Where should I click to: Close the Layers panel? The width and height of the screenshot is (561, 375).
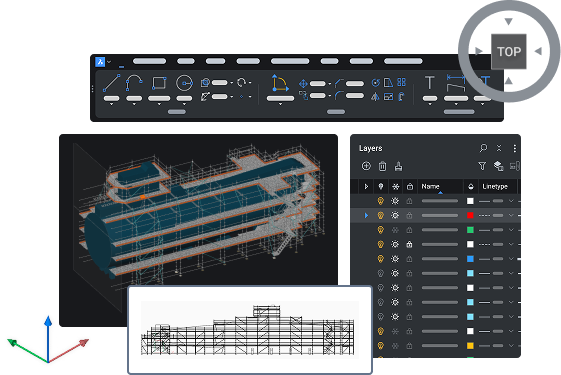(x=499, y=148)
